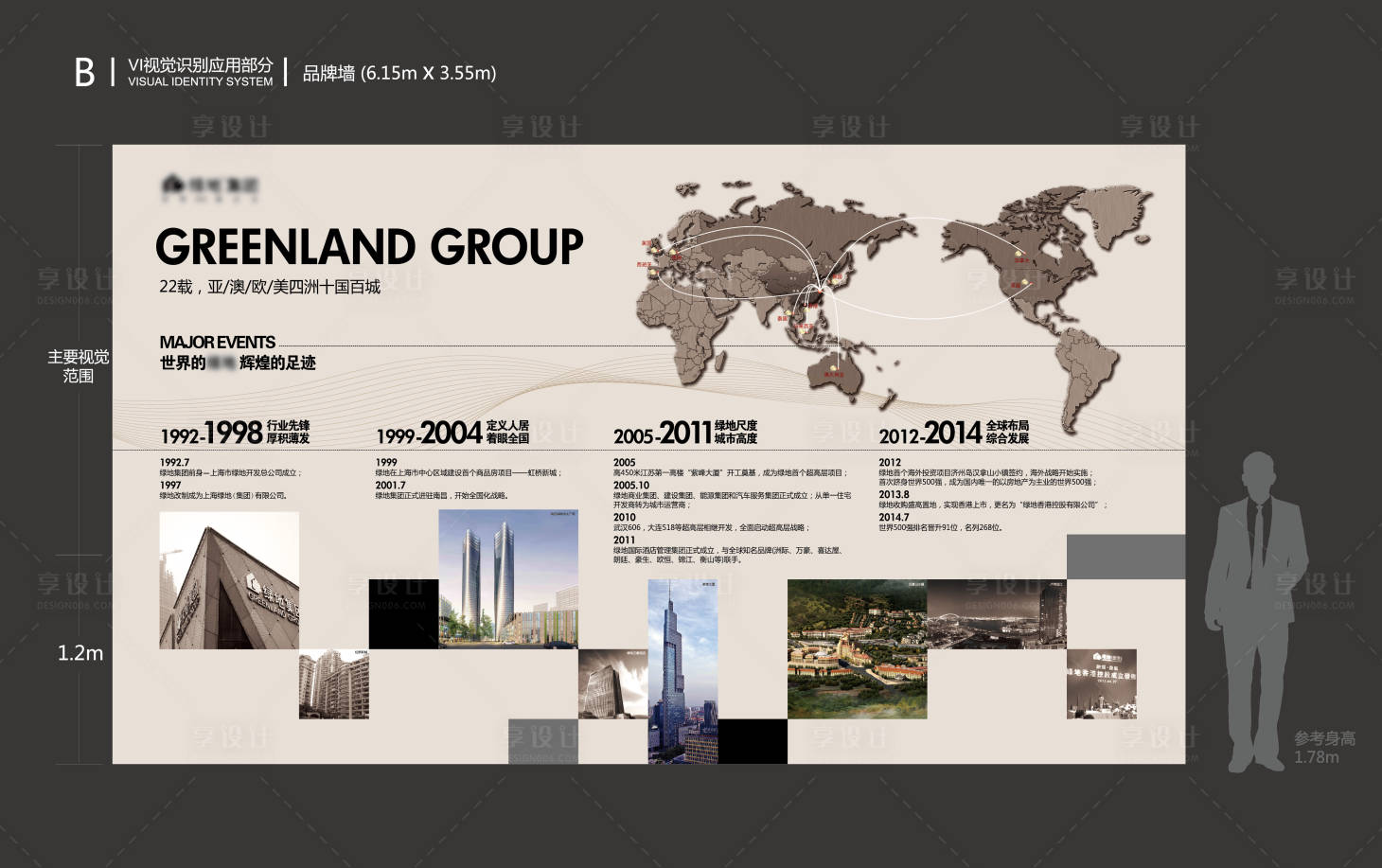Screen dimensions: 1382x868
Task: Click the '1992.7' event date
Action: (174, 463)
